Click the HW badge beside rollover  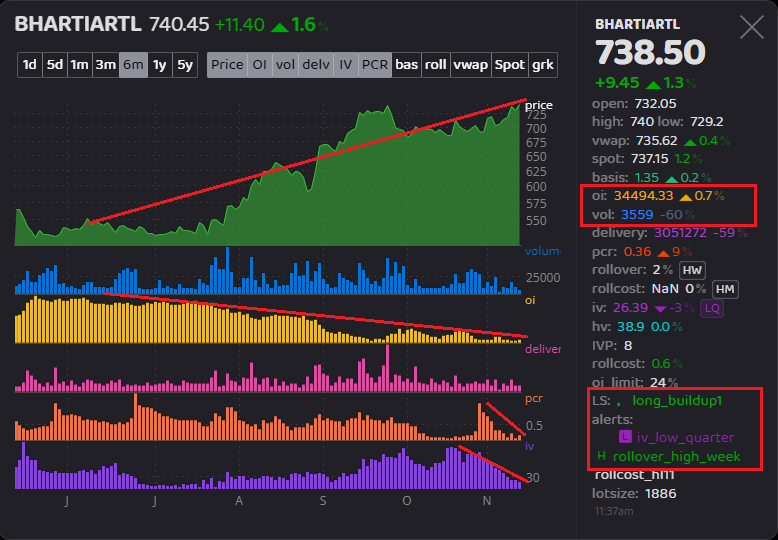[x=692, y=270]
